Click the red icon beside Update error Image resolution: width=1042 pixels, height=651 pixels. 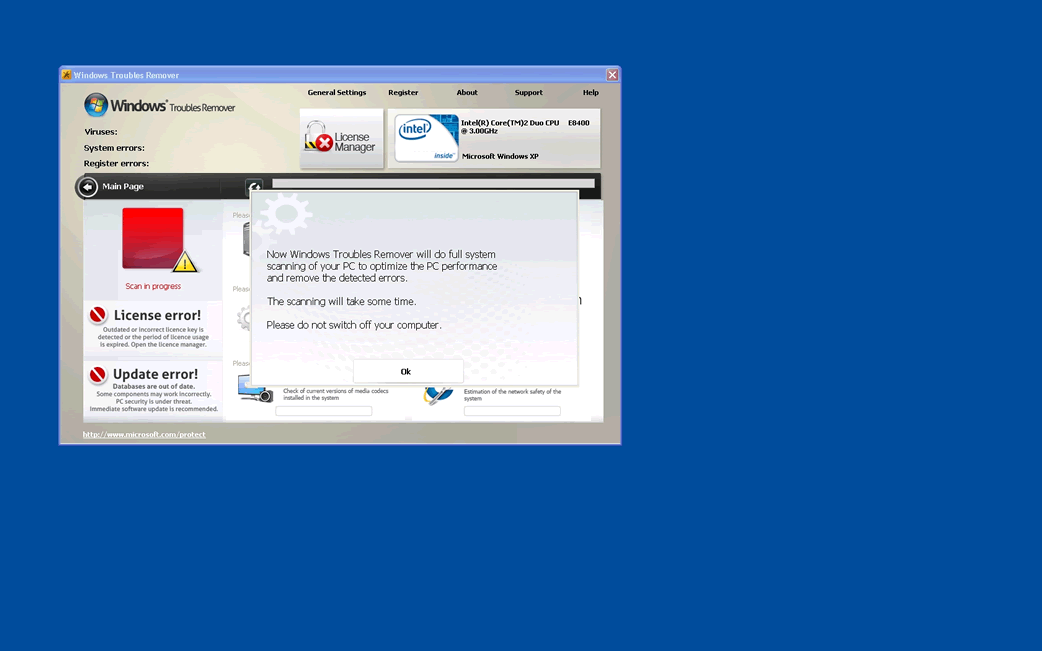tap(98, 375)
